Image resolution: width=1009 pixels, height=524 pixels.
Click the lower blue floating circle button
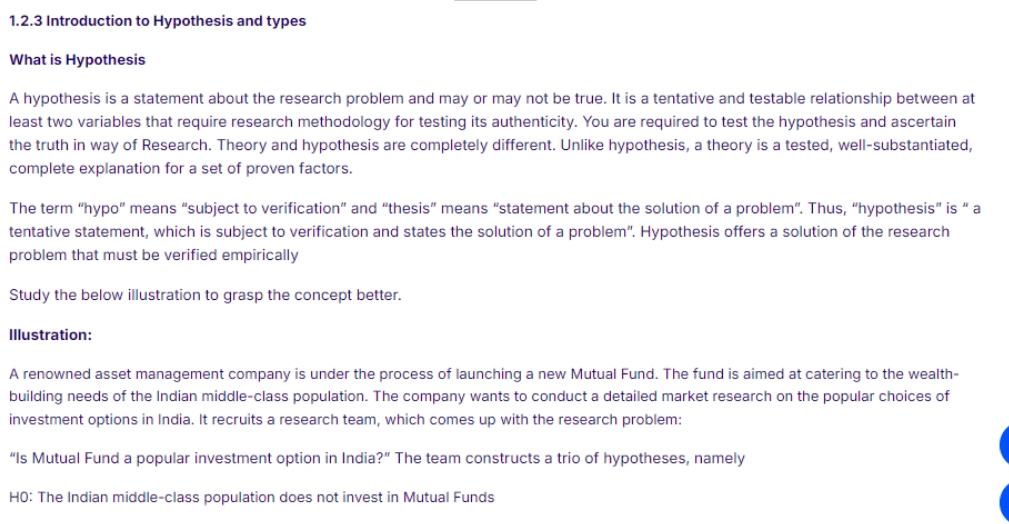tap(1004, 502)
